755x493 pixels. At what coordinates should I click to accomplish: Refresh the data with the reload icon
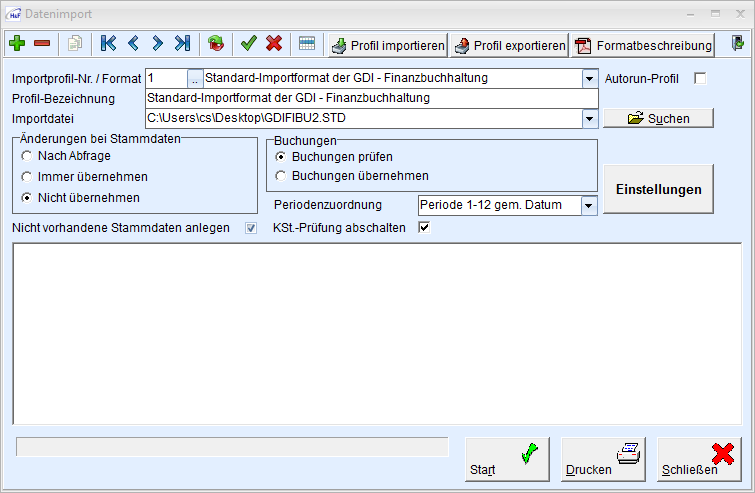pyautogui.click(x=216, y=43)
